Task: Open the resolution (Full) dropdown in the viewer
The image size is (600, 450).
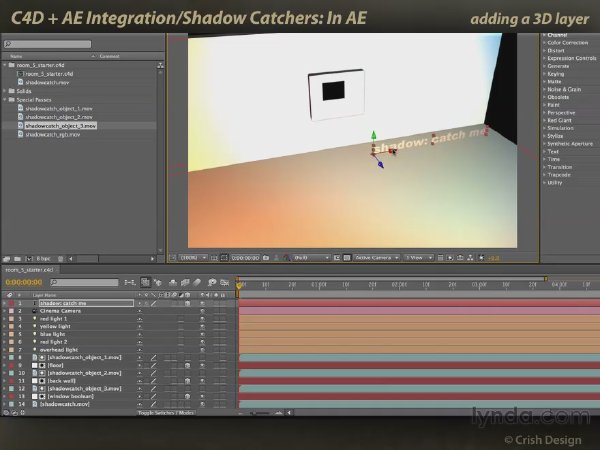Action: (x=311, y=258)
